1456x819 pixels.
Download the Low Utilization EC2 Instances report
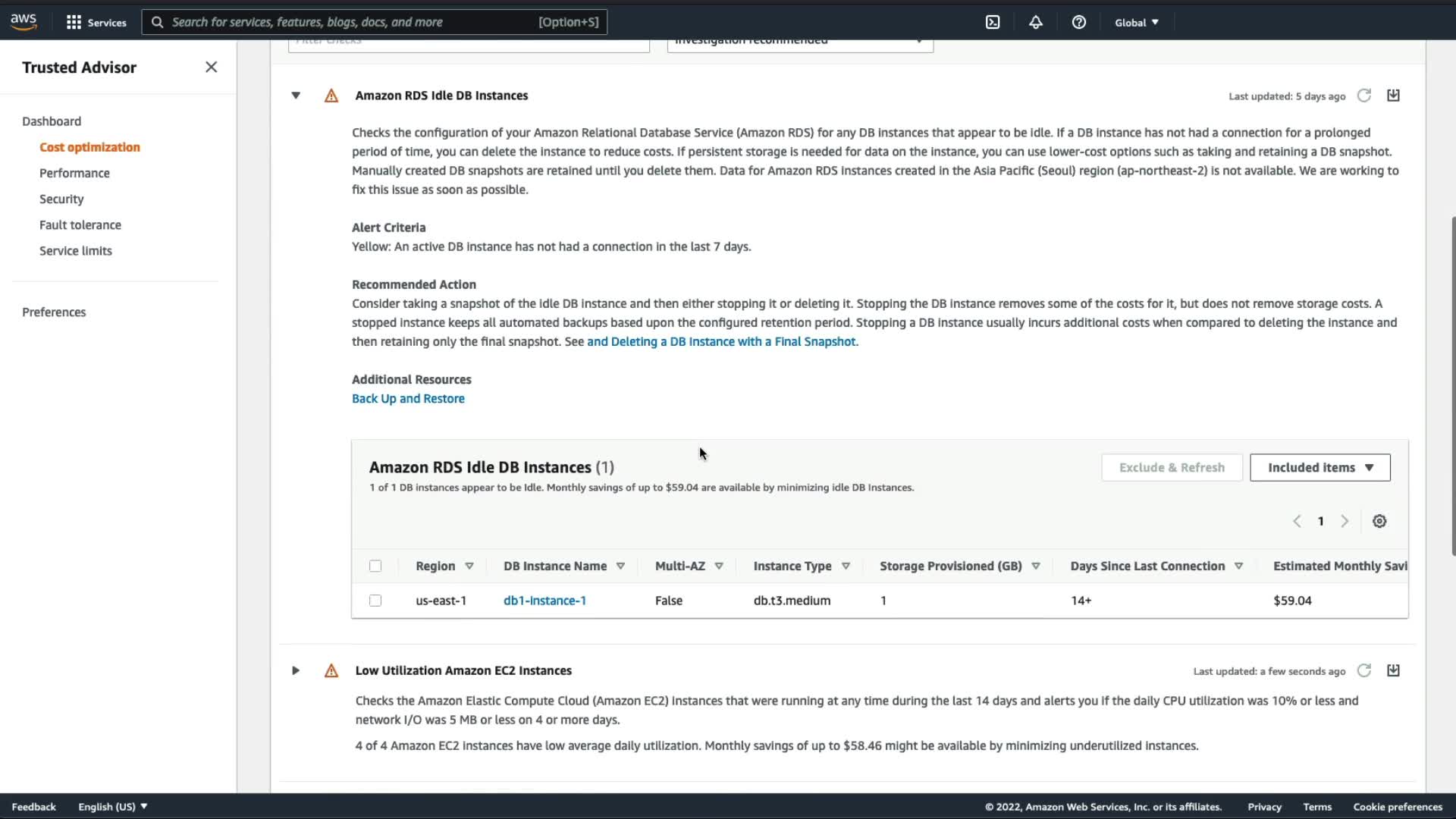click(x=1393, y=670)
